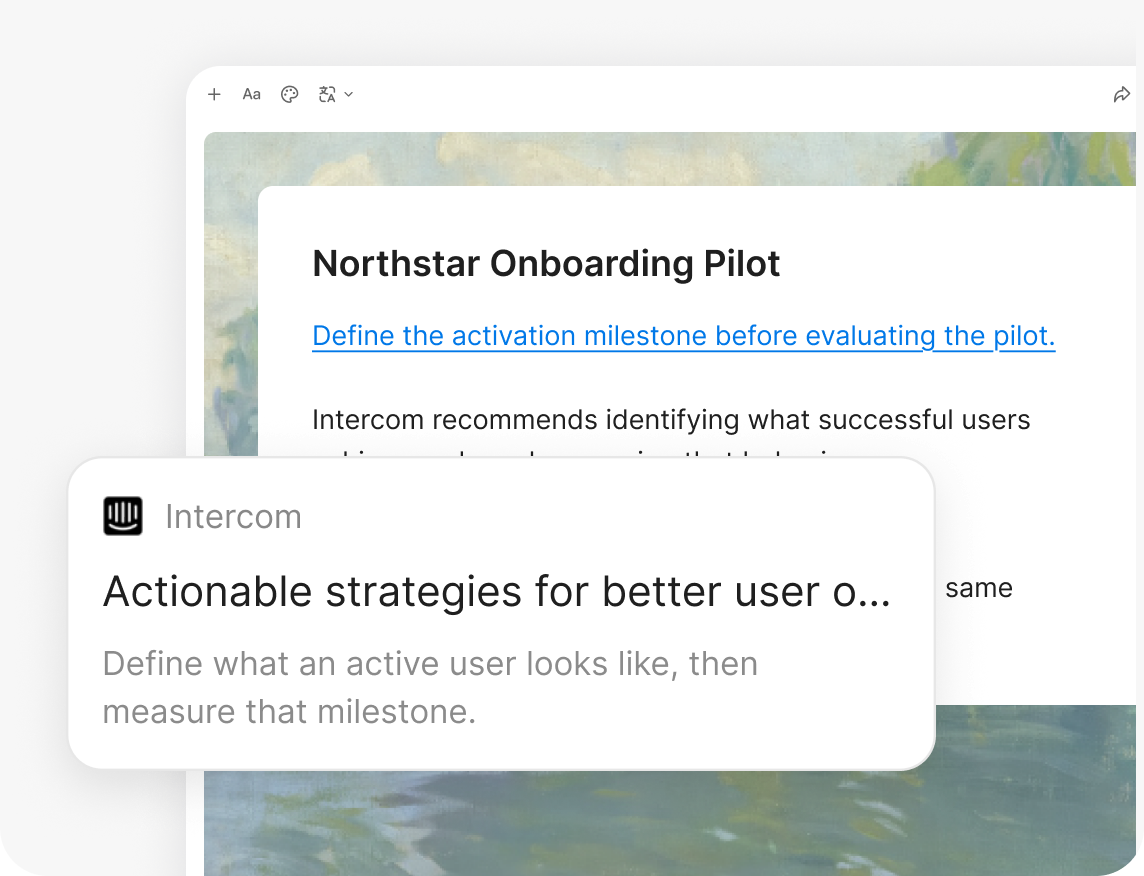Viewport: 1144px width, 876px height.
Task: Open the color palette theme icon
Action: tap(290, 94)
